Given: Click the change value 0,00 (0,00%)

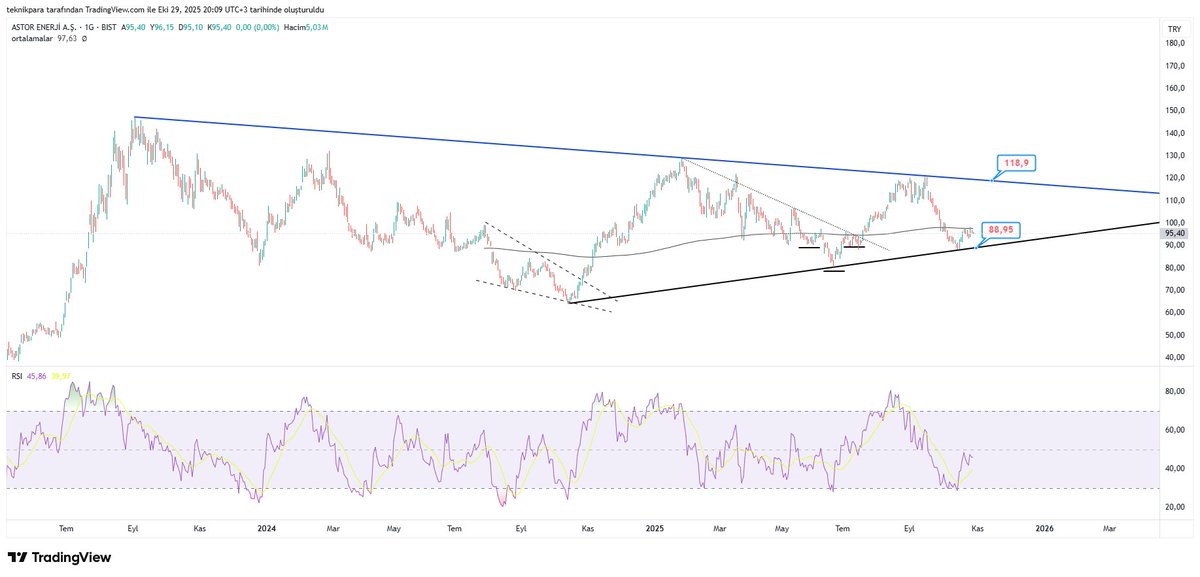Looking at the screenshot, I should point(259,27).
